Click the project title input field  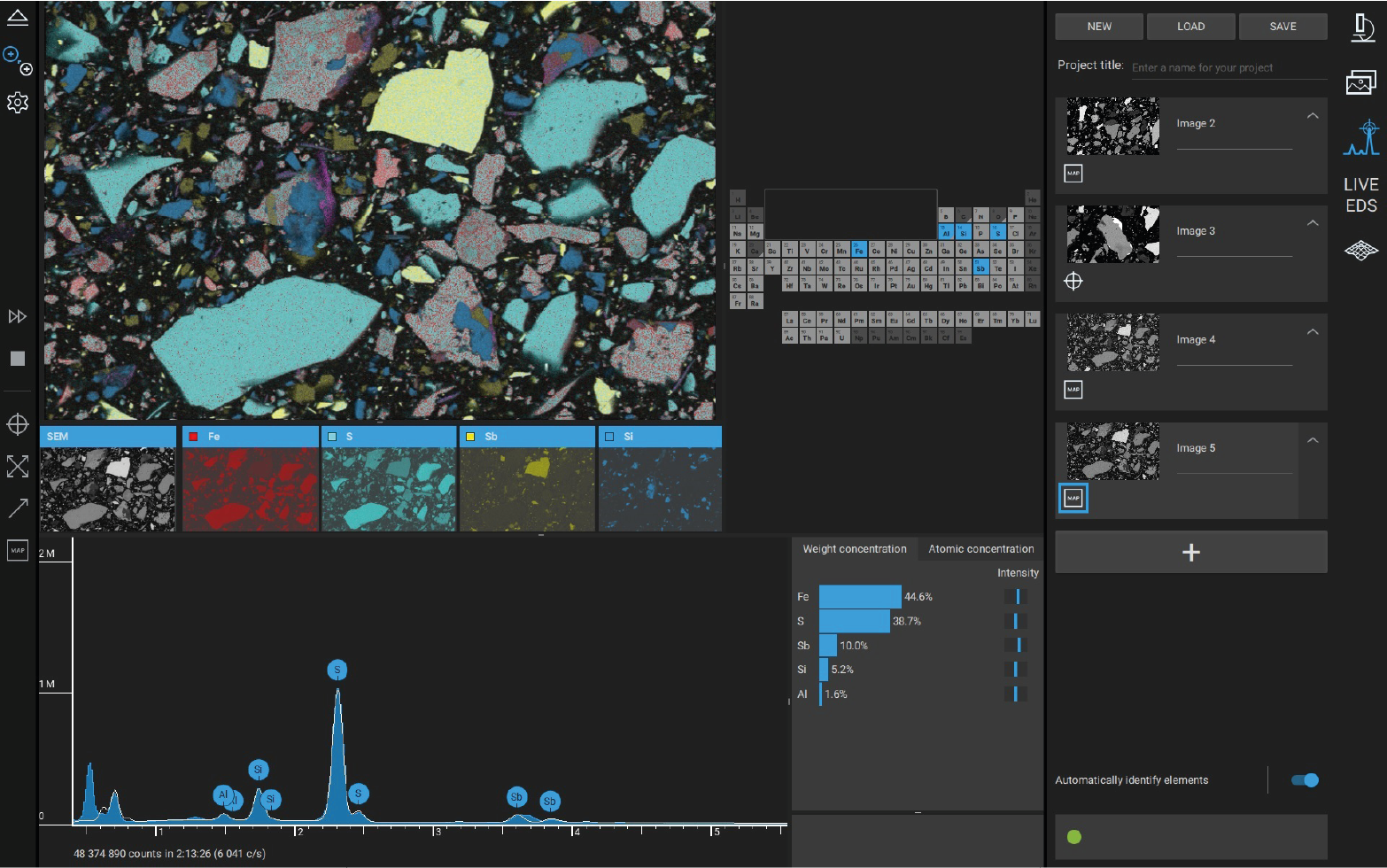coord(1228,67)
